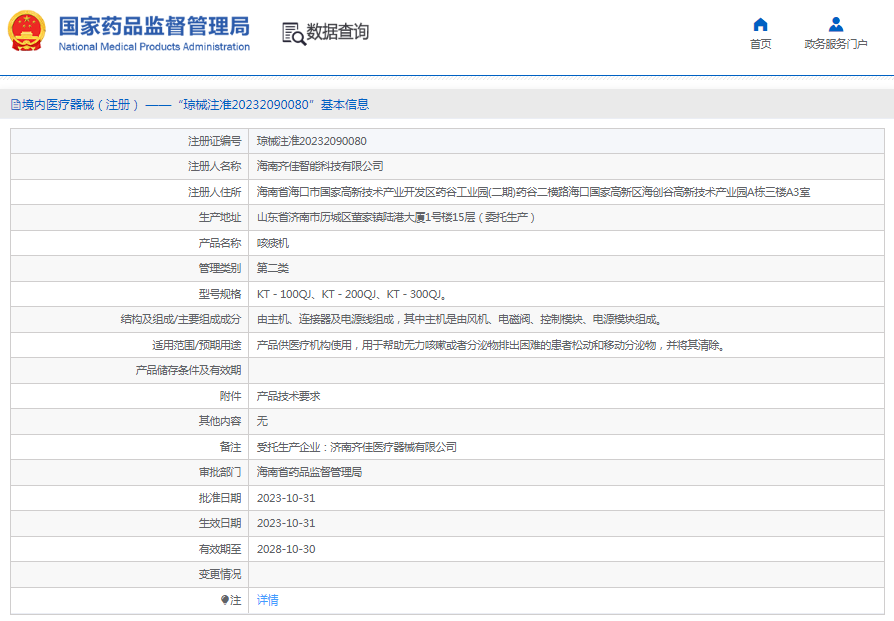Click the 适用范围/预期用途 label
894x621 pixels.
pos(197,345)
